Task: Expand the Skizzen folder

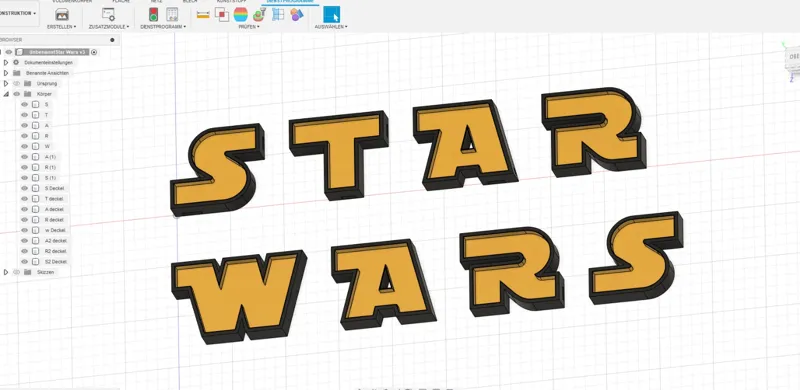Action: 6,272
